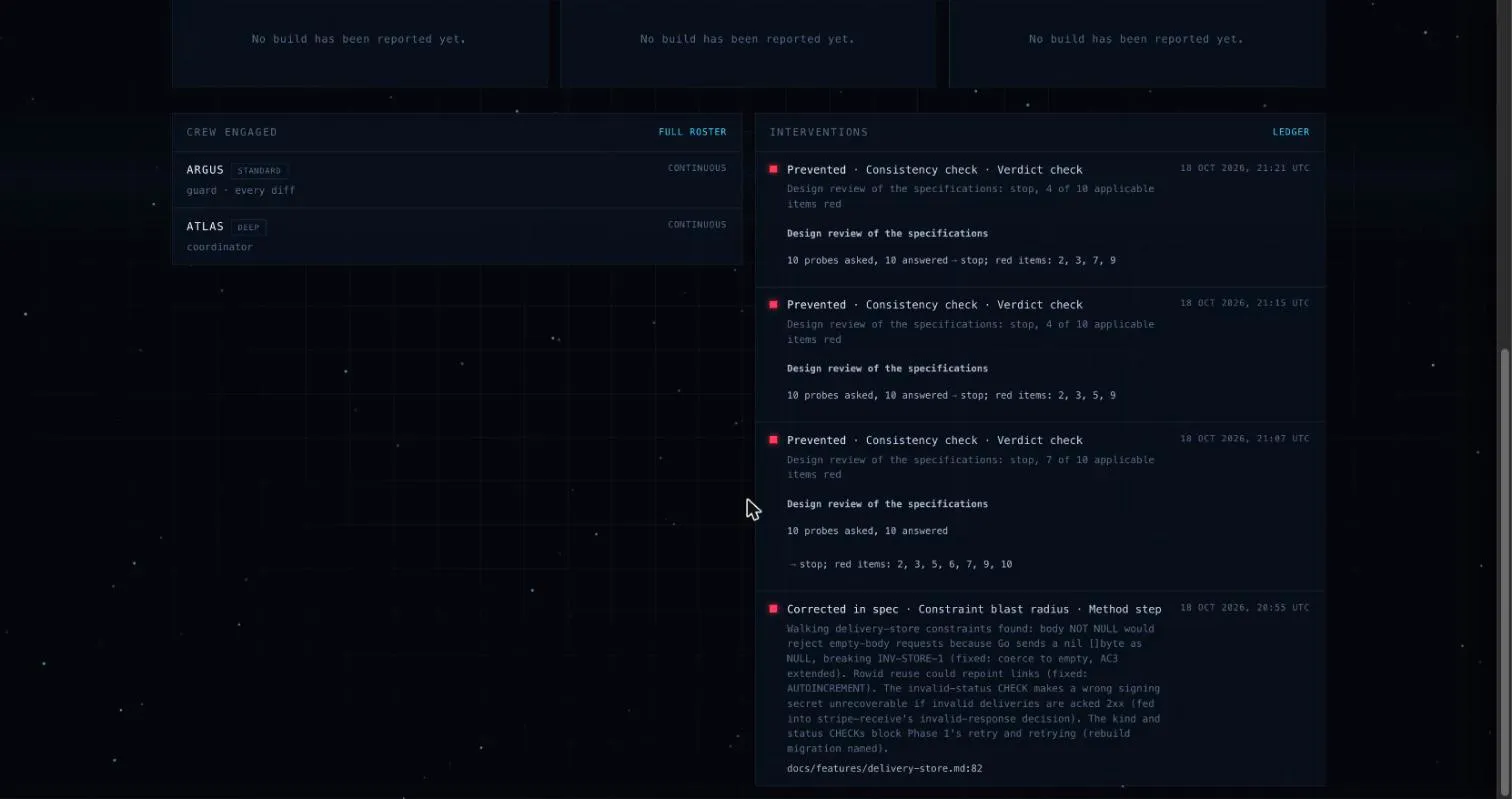
Task: Click the text 'red items: 2, 3, 7, 9'
Action: tap(1054, 260)
